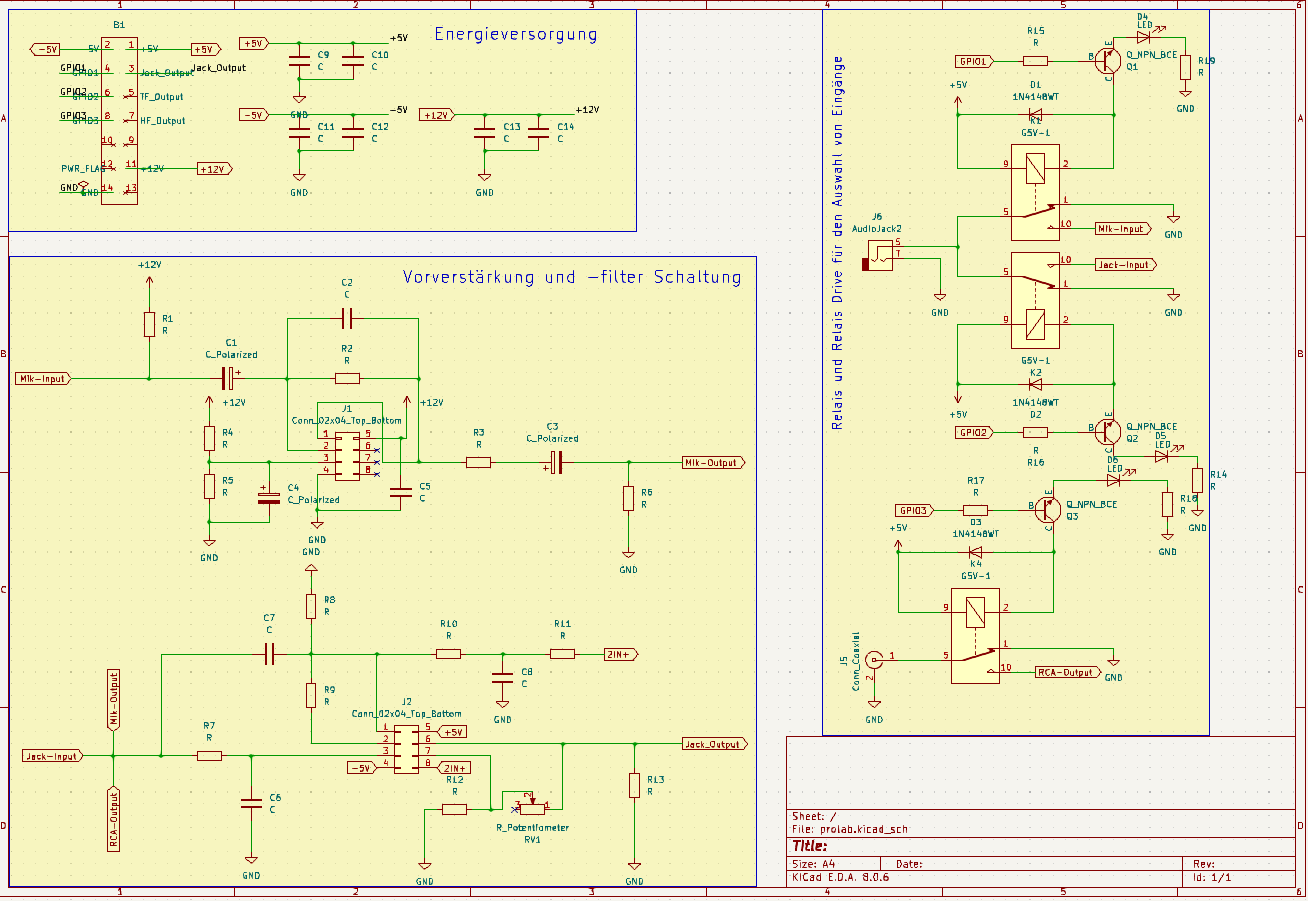
Task: Select capacitor C9 in power section
Action: point(298,61)
